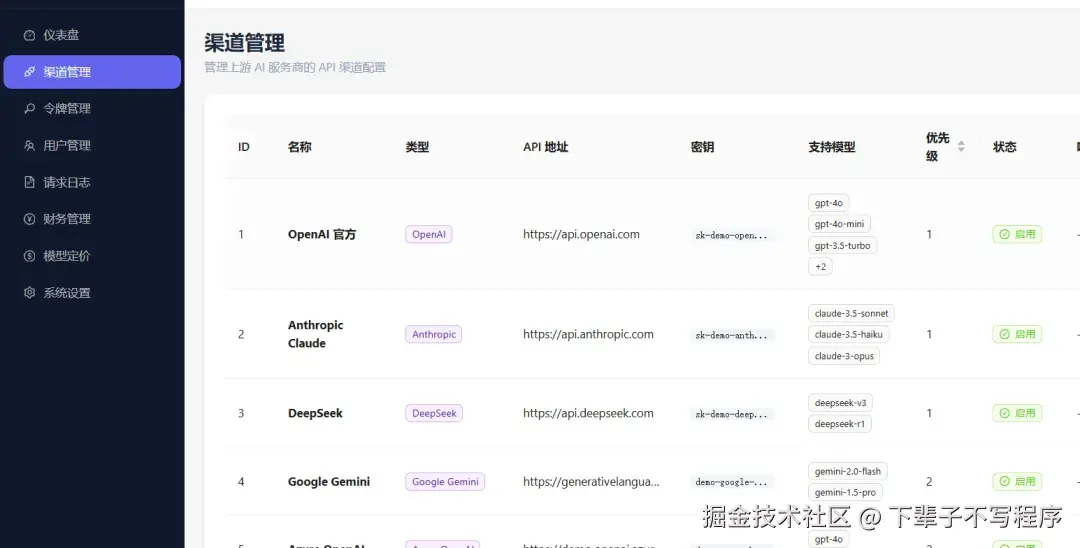Click the 名称 column header
Viewport: 1080px width, 548px height.
click(x=300, y=147)
